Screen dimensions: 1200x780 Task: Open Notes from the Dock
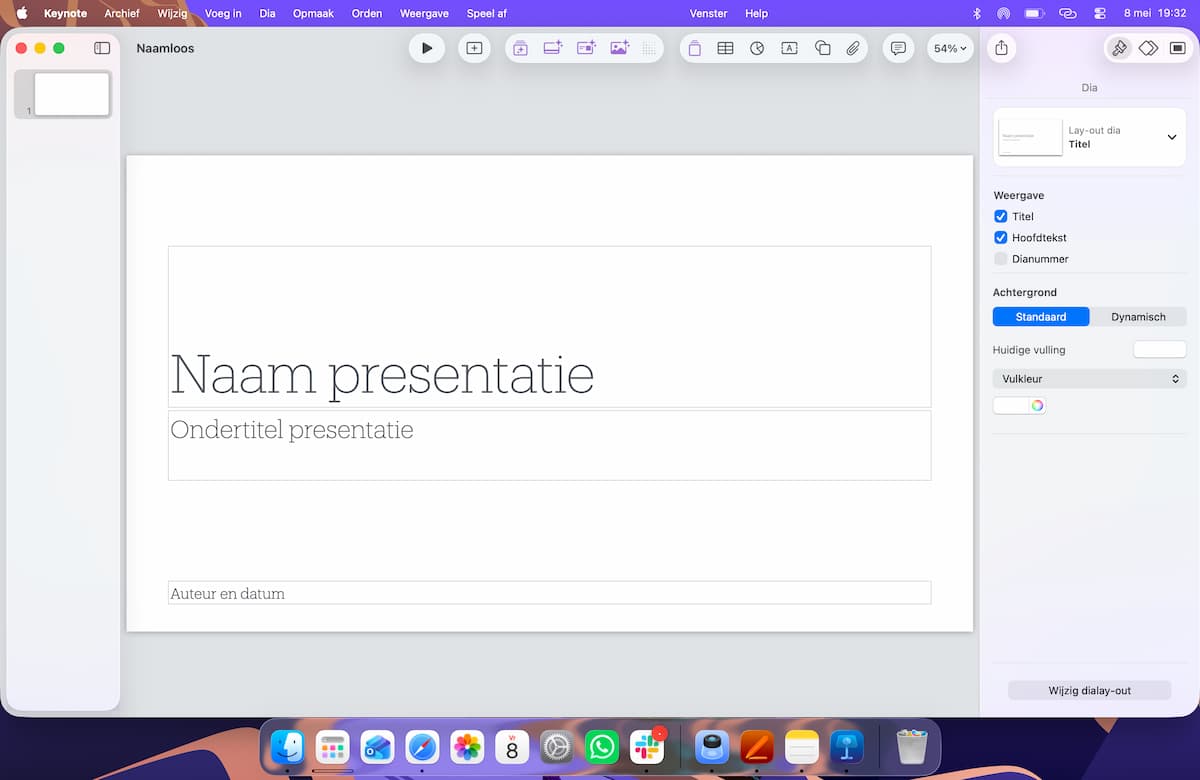click(x=802, y=747)
